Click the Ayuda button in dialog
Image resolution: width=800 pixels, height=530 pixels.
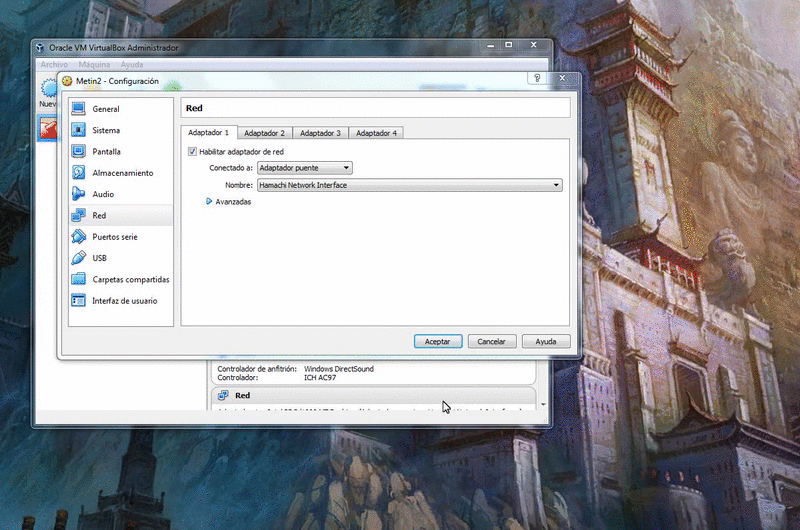tap(546, 341)
